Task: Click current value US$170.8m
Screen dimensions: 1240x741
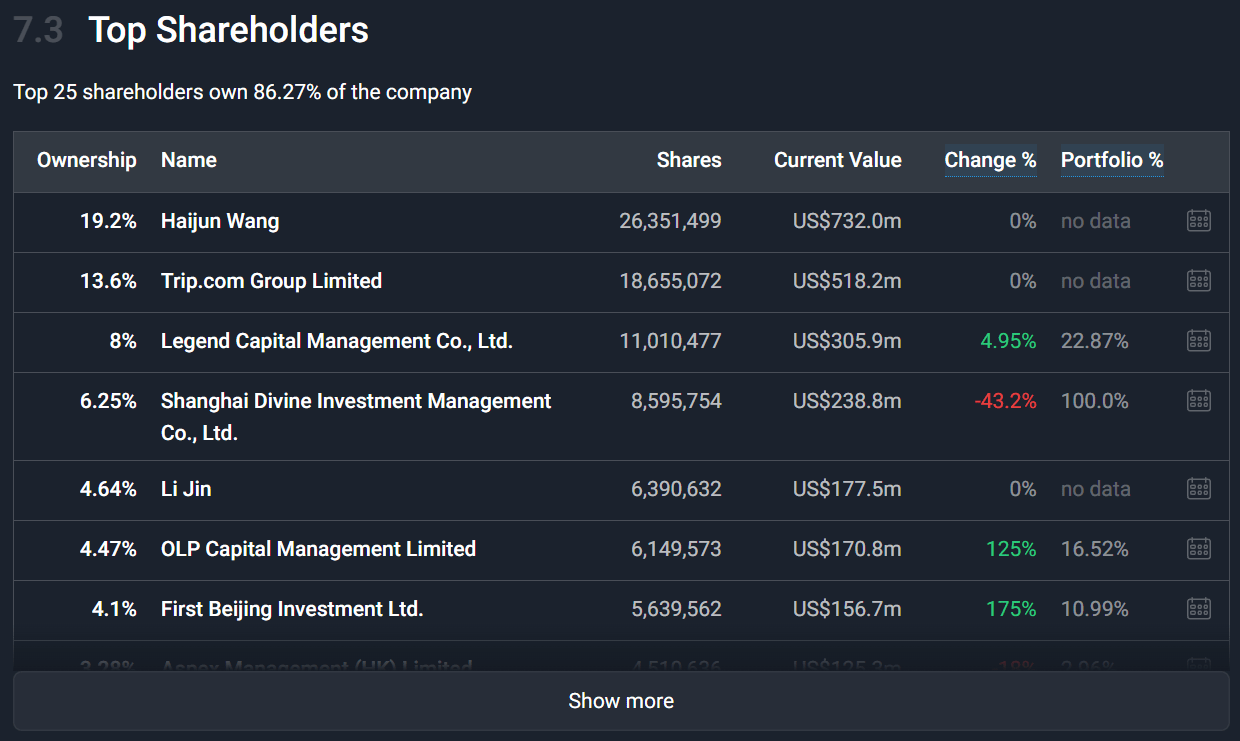Action: (847, 549)
